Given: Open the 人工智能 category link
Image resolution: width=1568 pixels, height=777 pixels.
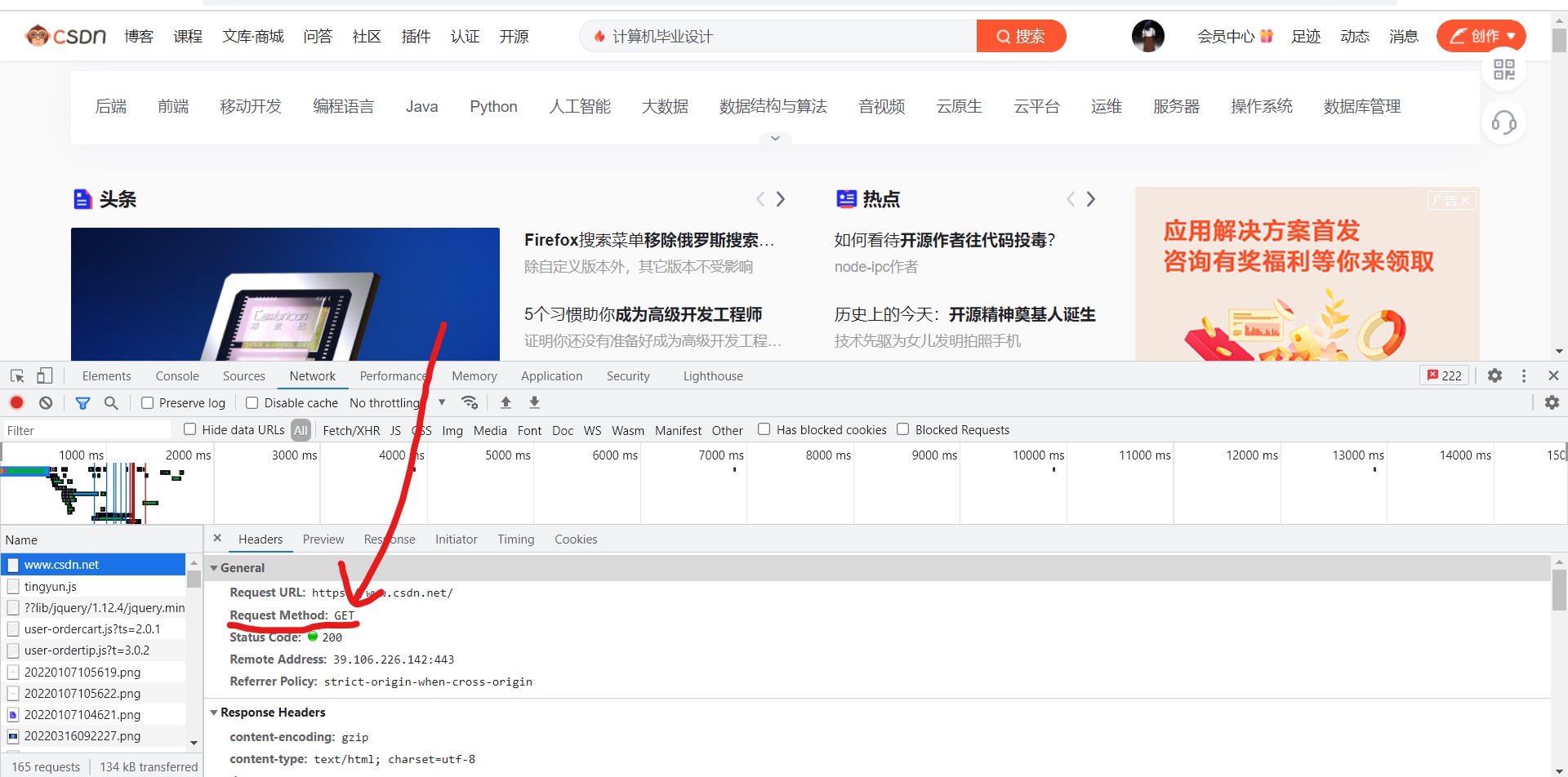Looking at the screenshot, I should (x=580, y=106).
